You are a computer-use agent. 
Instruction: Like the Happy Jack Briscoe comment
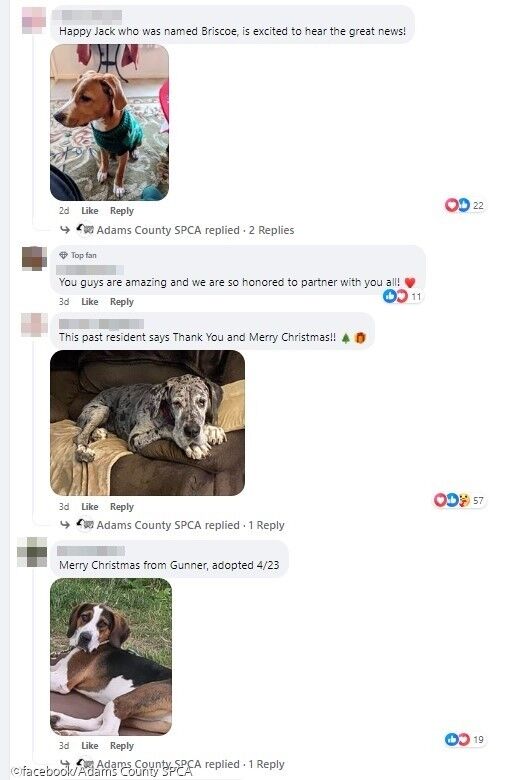click(x=90, y=211)
